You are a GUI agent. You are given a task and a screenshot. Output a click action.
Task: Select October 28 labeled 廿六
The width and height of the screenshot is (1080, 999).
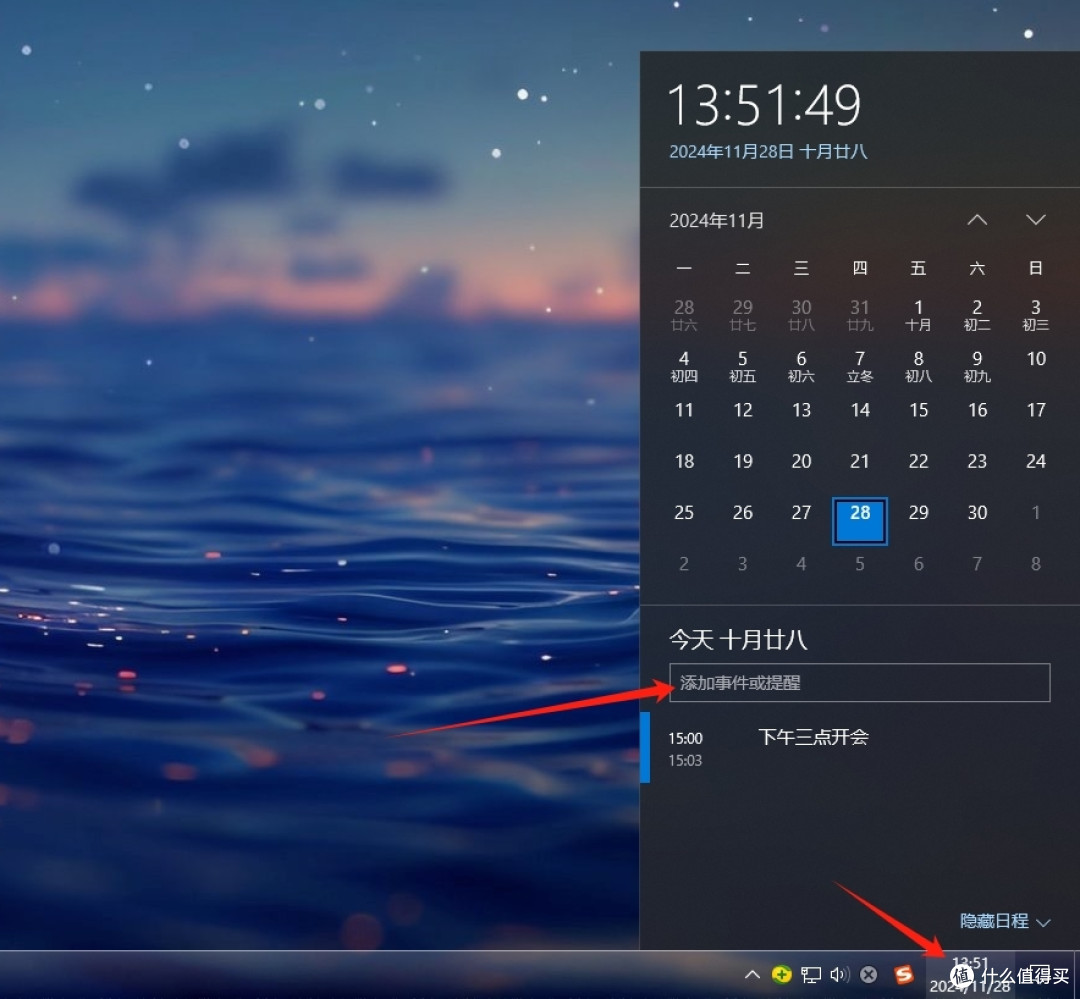[x=684, y=315]
